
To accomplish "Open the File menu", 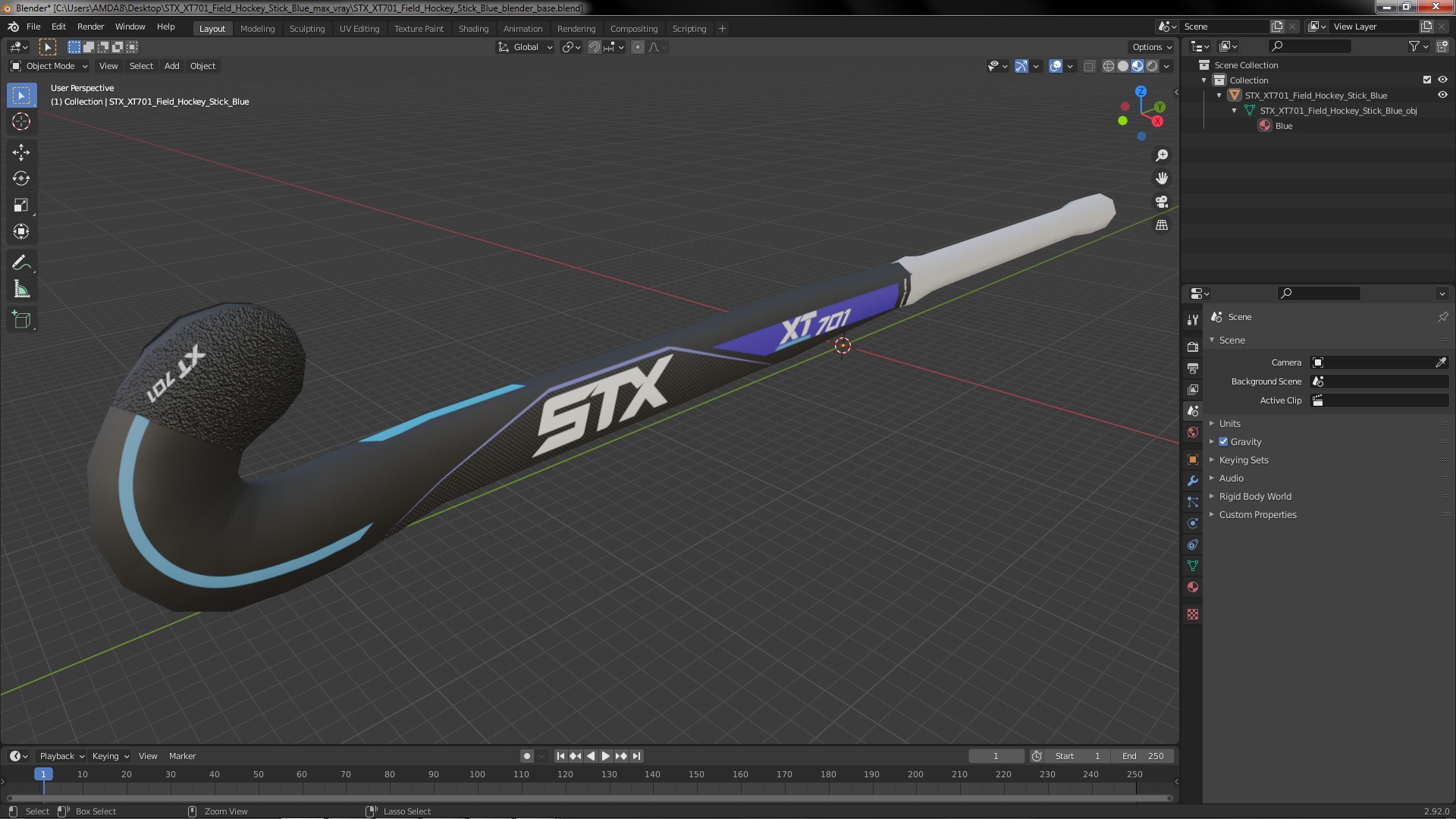I will pos(33,27).
